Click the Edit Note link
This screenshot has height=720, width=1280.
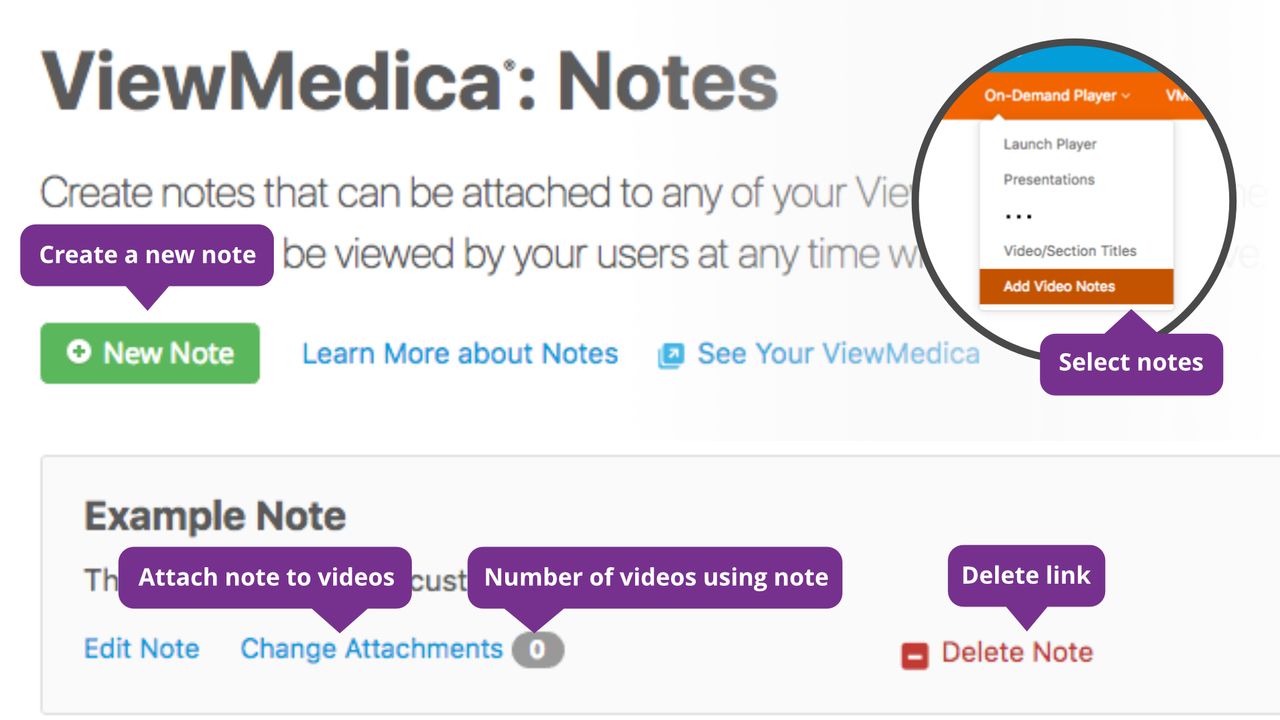click(x=142, y=649)
